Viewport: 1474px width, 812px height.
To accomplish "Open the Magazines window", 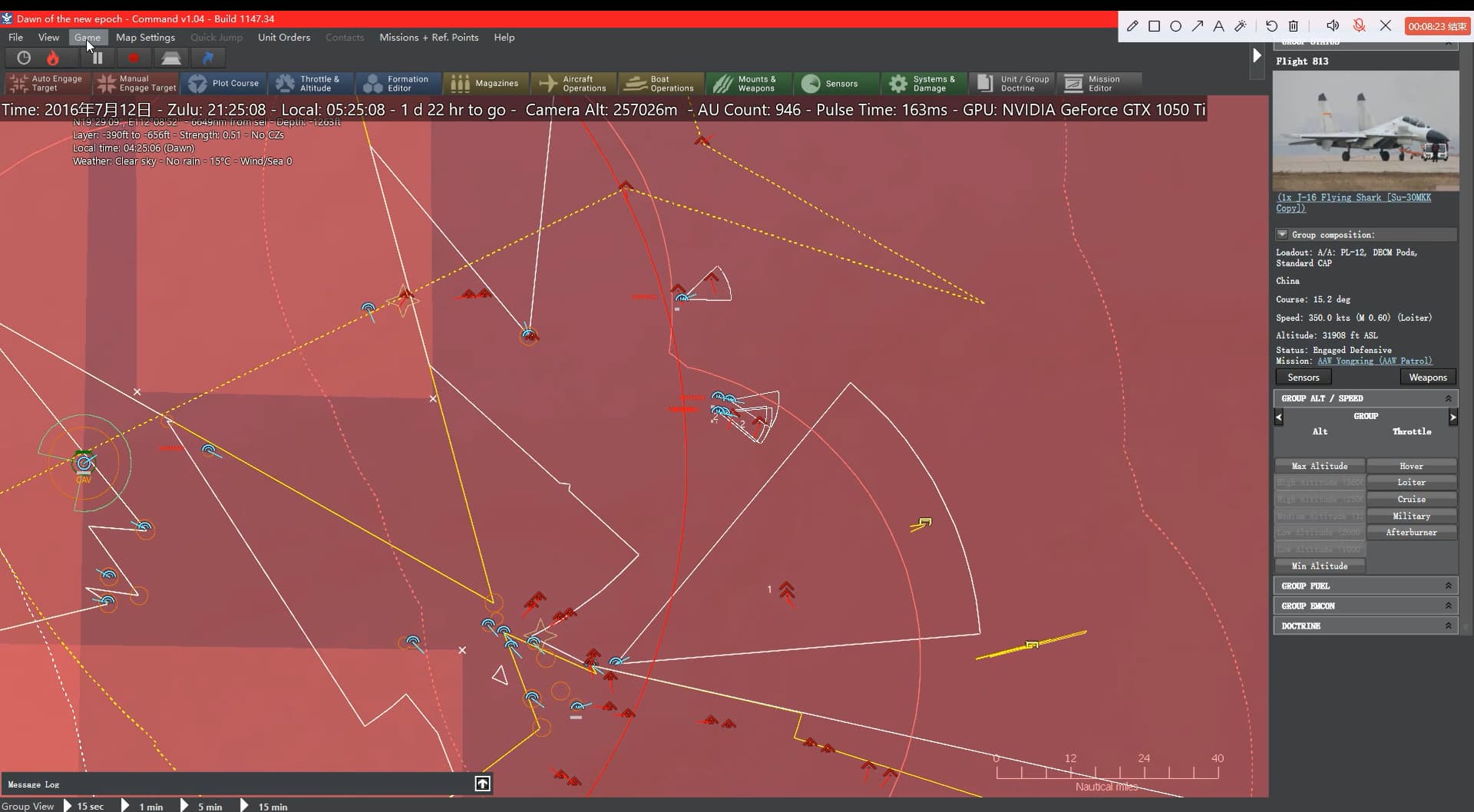I will click(486, 83).
